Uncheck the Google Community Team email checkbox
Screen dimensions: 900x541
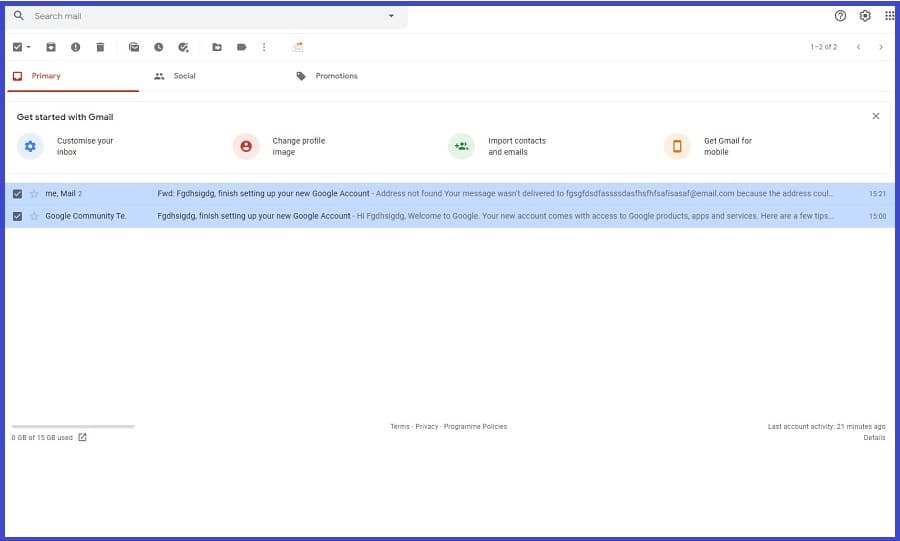[17, 216]
